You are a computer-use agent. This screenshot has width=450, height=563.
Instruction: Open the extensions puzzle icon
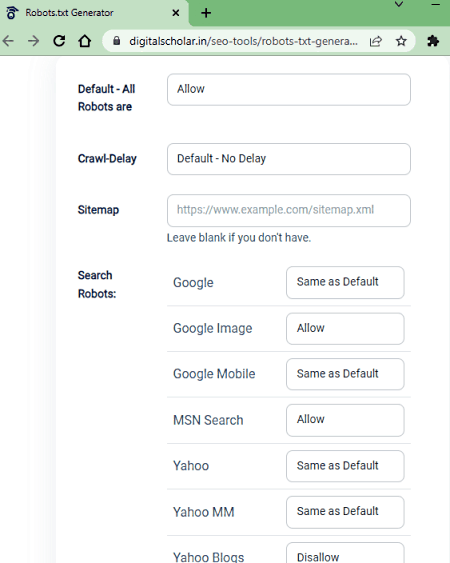pos(433,41)
